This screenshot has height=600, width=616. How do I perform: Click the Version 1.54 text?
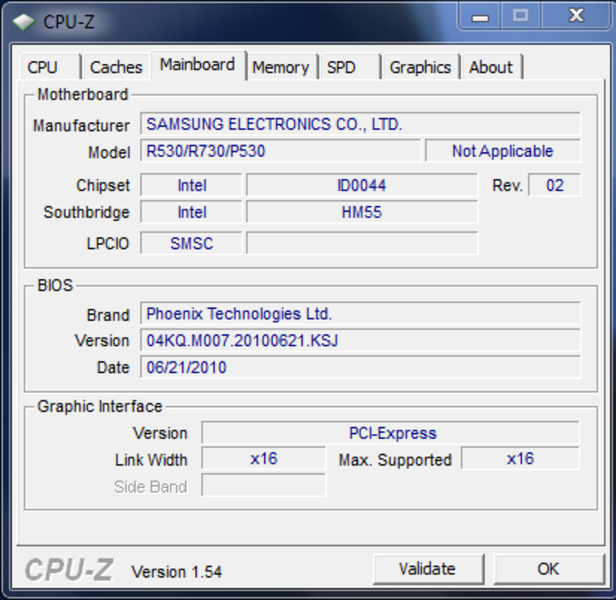[177, 572]
